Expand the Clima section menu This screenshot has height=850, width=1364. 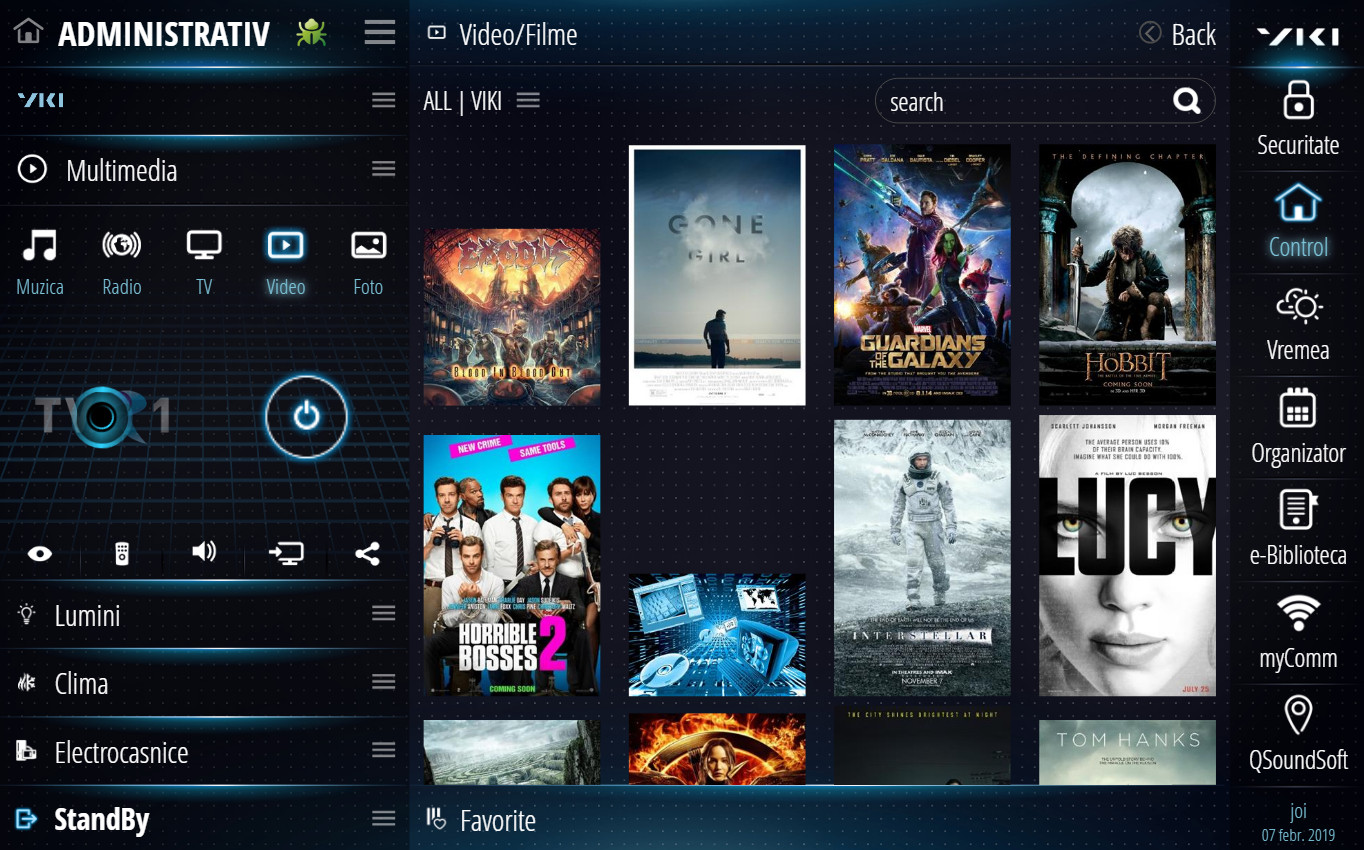click(383, 682)
